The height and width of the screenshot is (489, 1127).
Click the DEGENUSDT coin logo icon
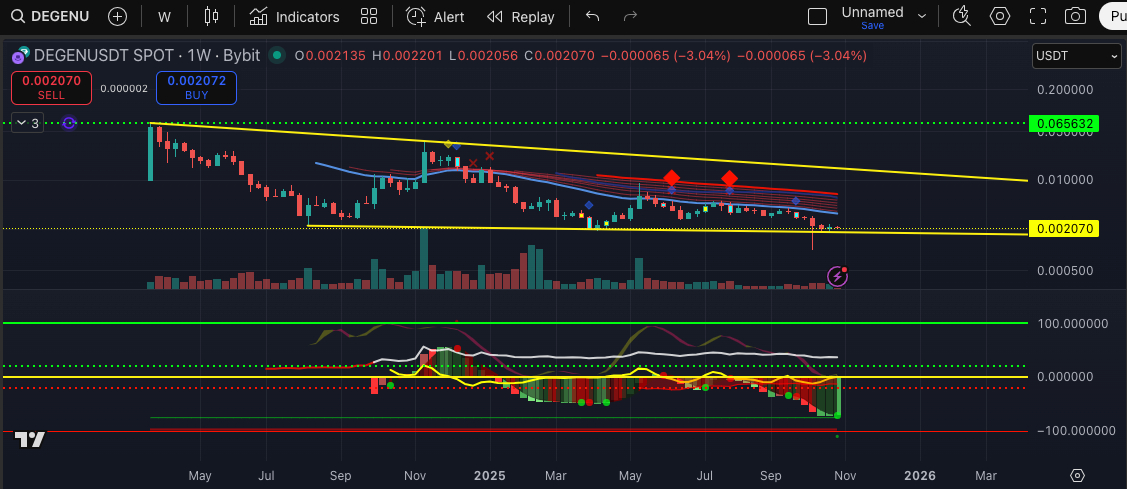[21, 55]
